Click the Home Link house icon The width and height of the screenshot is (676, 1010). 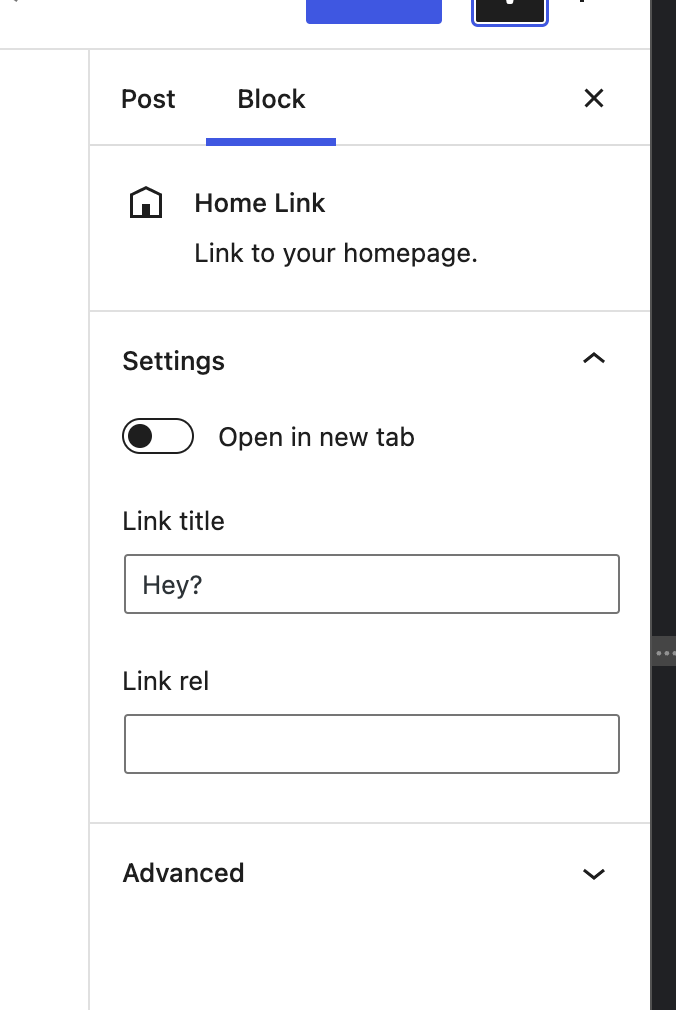point(146,202)
